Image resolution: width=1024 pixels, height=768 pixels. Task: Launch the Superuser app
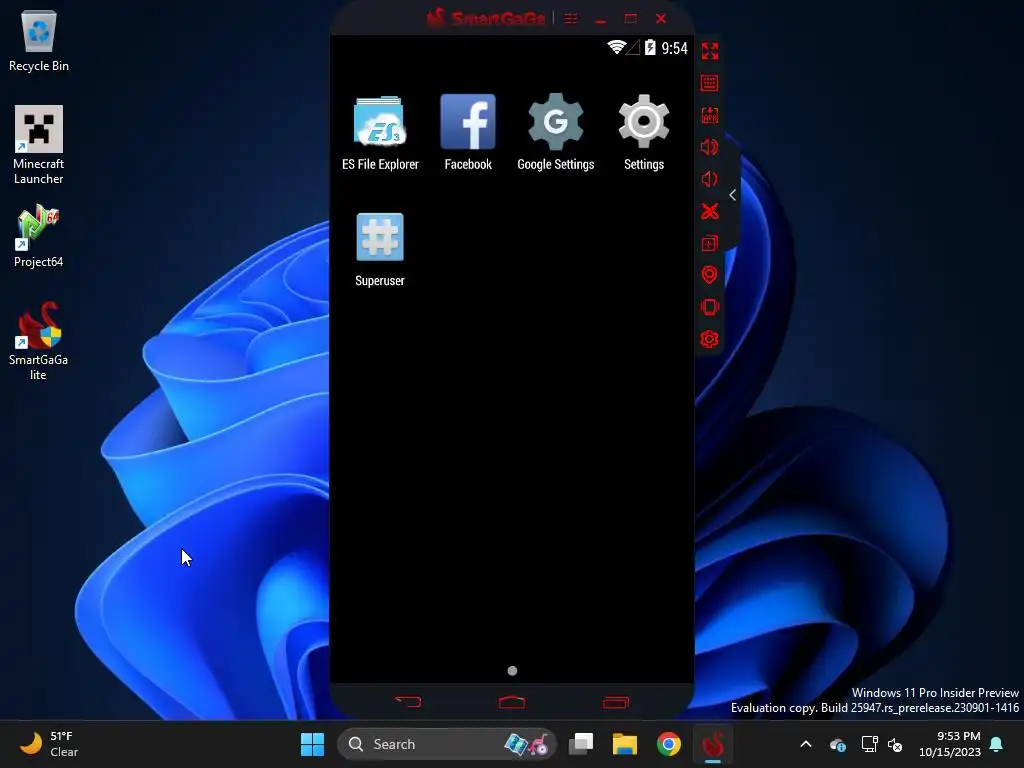point(379,249)
